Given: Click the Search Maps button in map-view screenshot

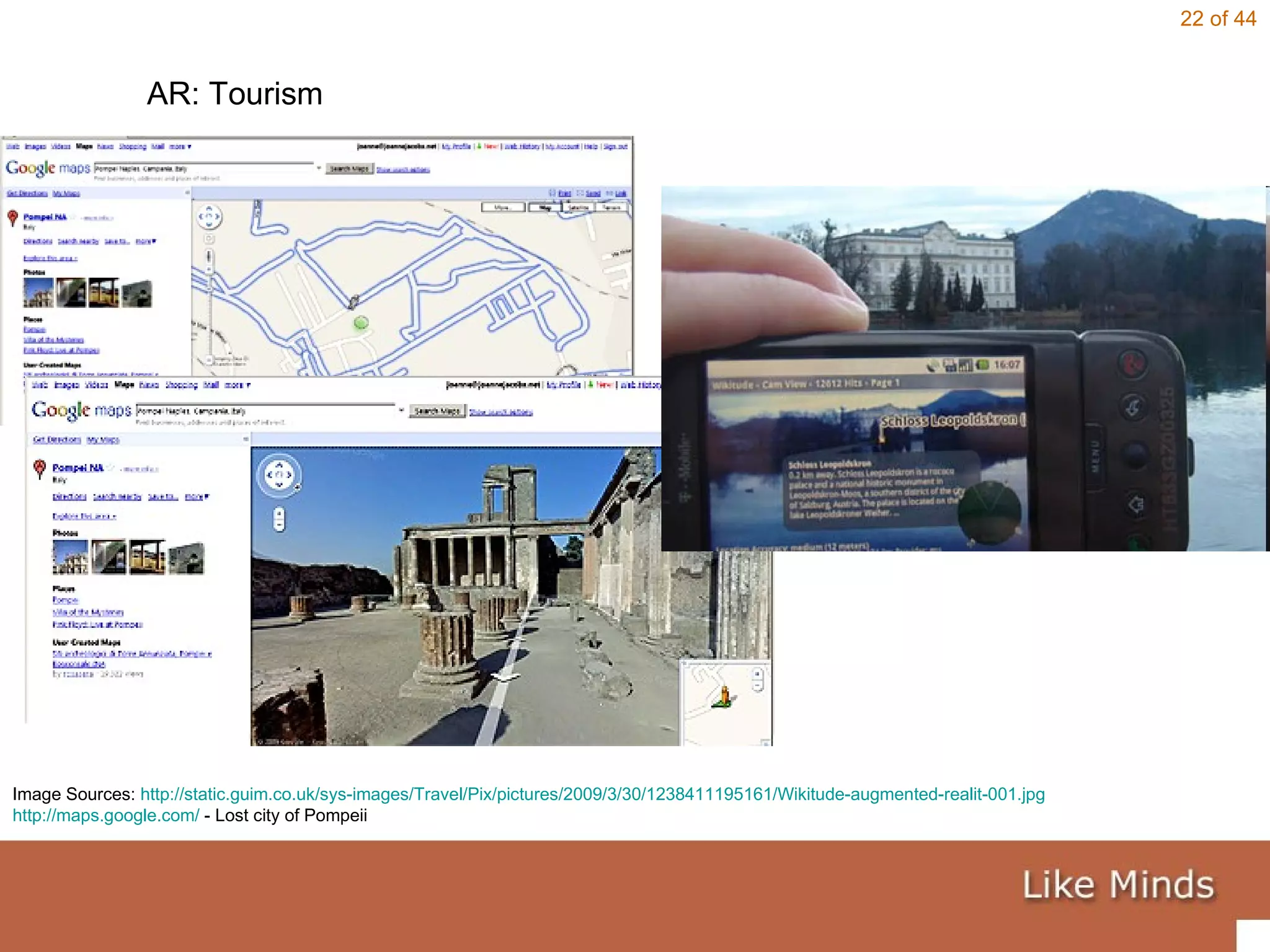Looking at the screenshot, I should point(350,169).
